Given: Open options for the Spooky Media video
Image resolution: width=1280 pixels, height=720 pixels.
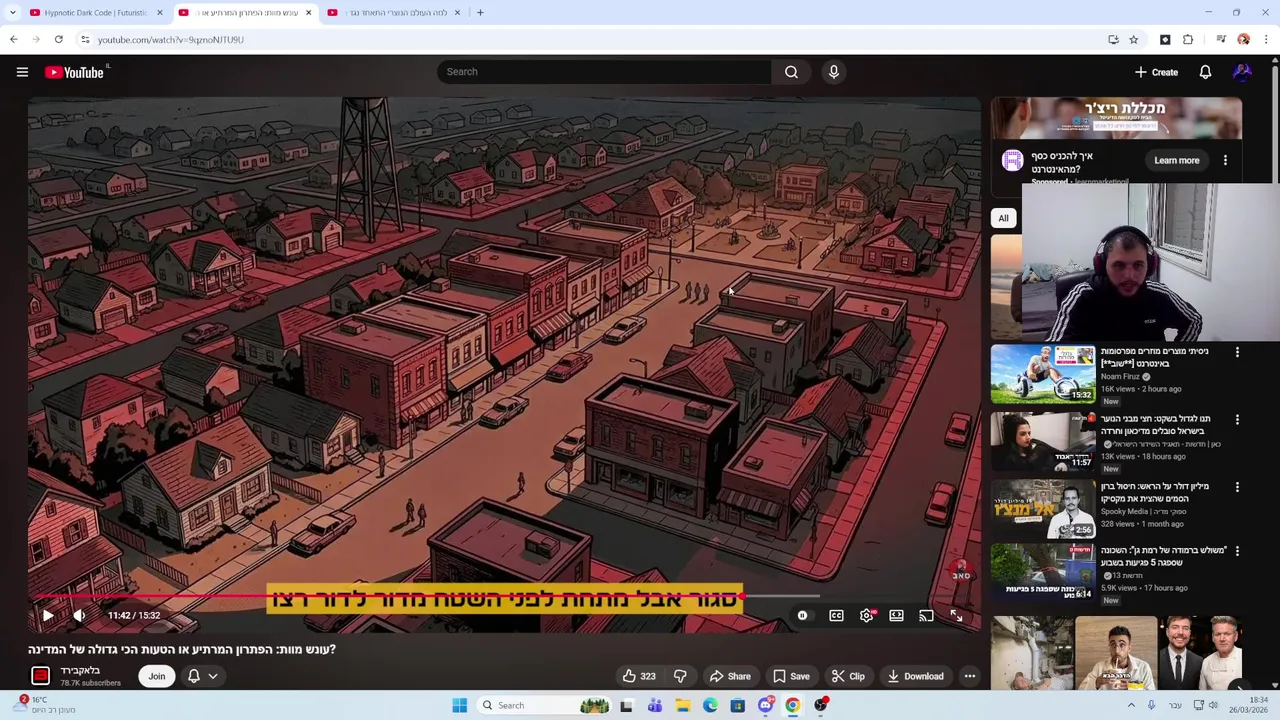Looking at the screenshot, I should tap(1237, 487).
